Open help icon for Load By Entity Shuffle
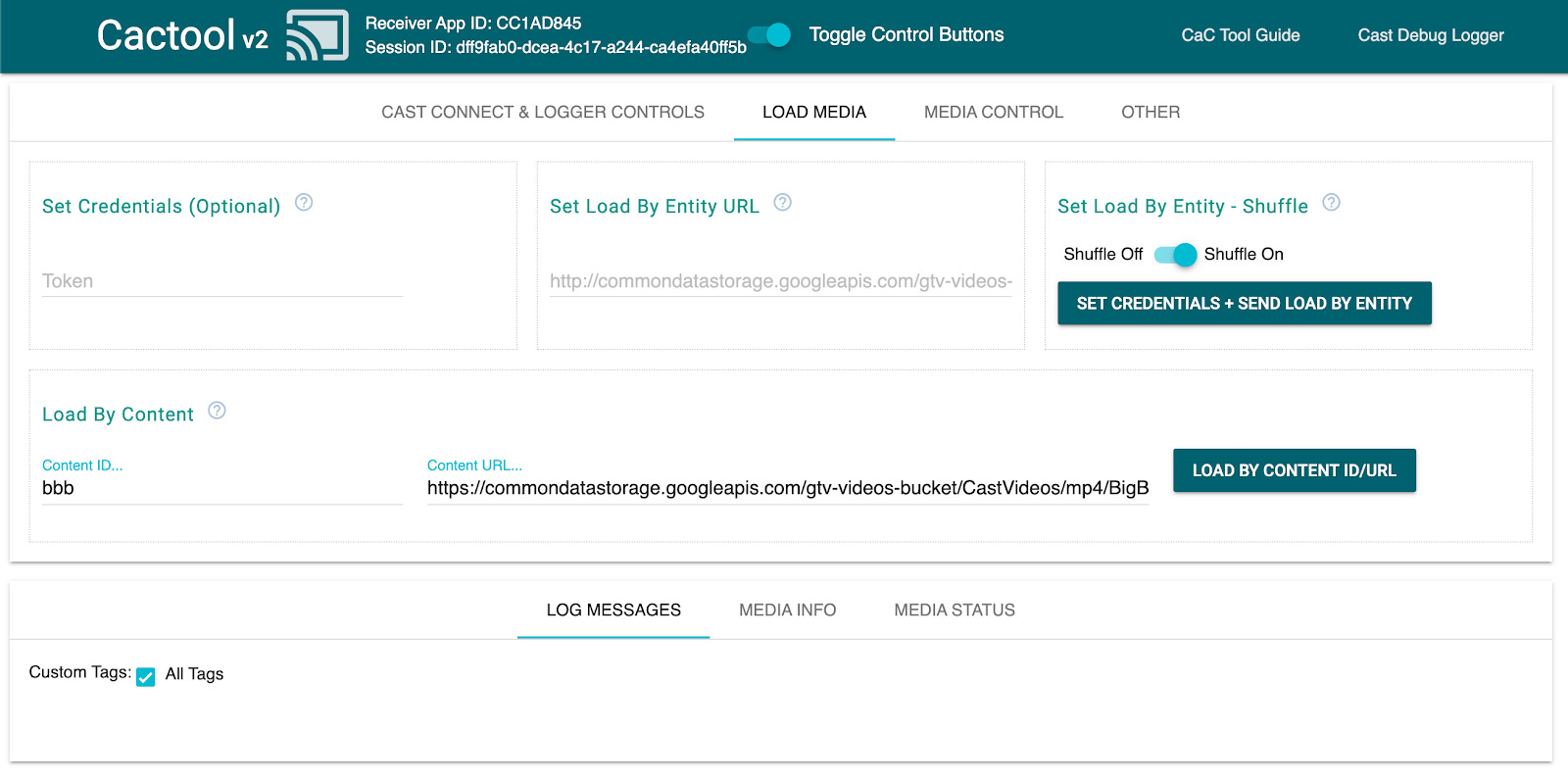 point(1331,203)
